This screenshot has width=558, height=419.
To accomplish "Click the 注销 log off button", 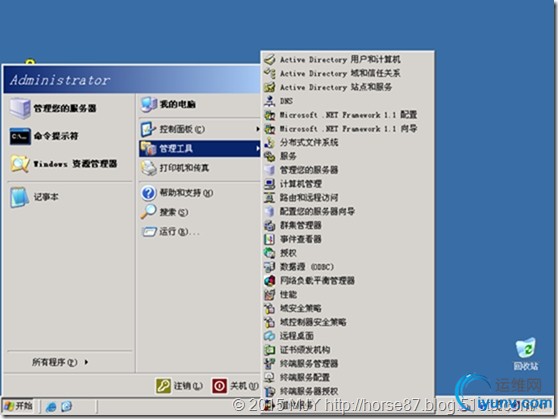I will [180, 386].
